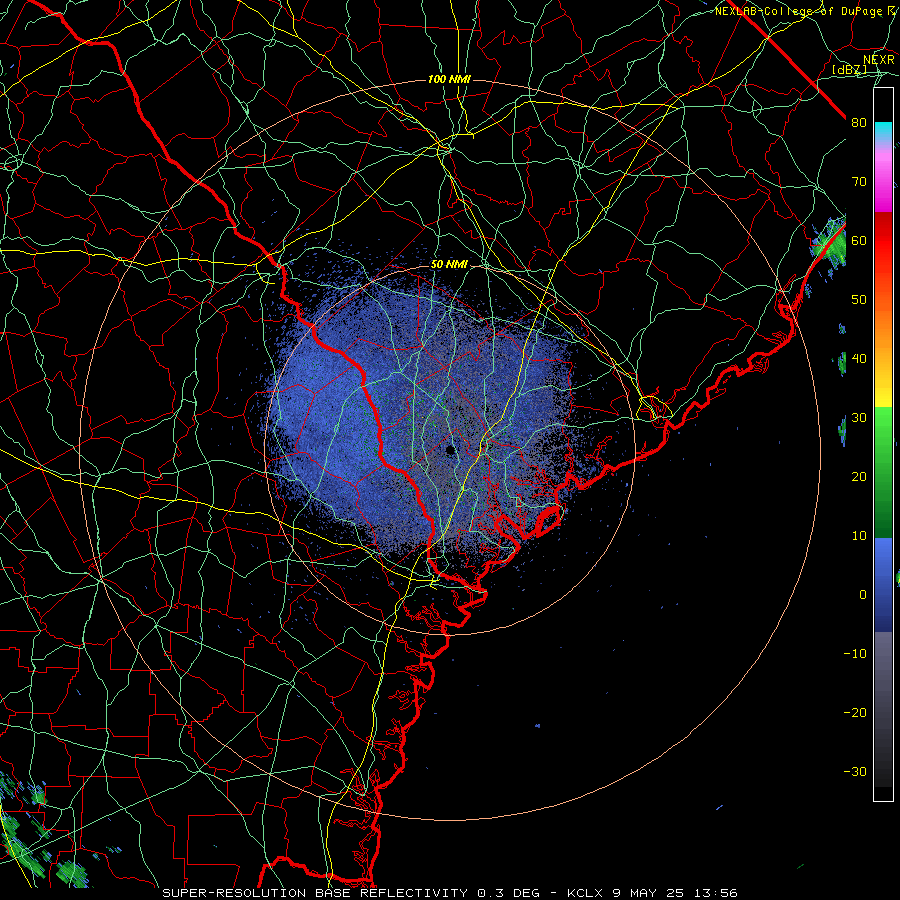Click the NEXR label above the color scale
Viewport: 900px width, 900px height.
click(x=878, y=60)
